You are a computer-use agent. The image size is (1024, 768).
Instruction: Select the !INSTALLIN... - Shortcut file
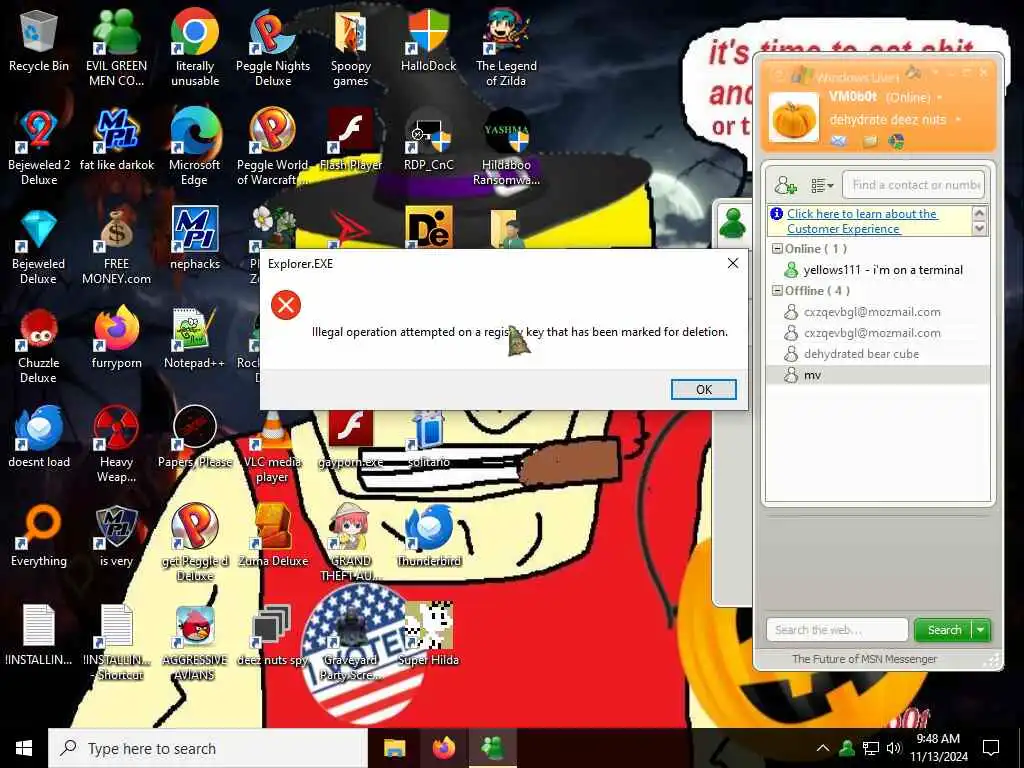click(116, 643)
